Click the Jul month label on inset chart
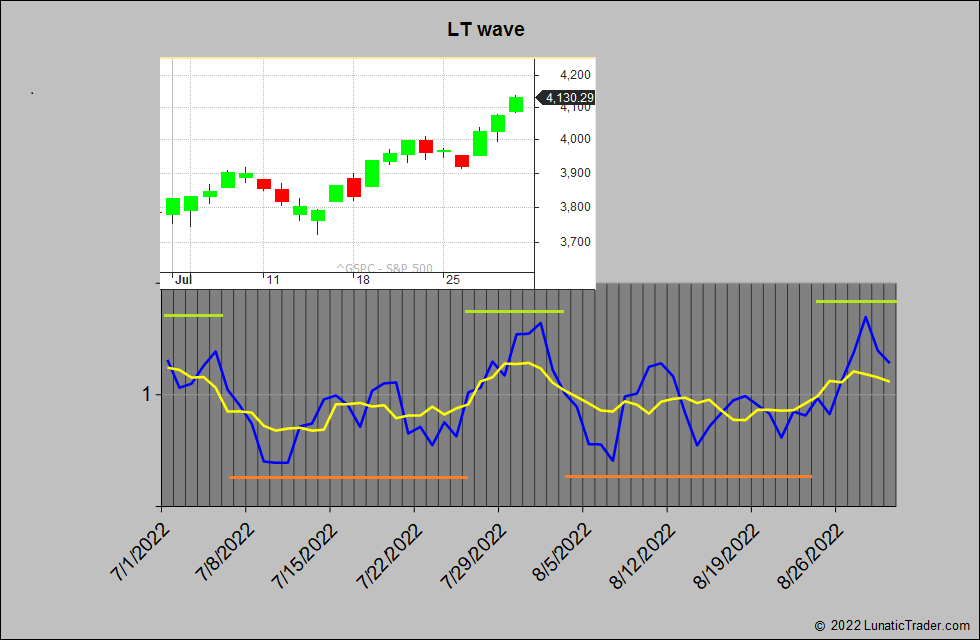The height and width of the screenshot is (640, 980). tap(183, 280)
